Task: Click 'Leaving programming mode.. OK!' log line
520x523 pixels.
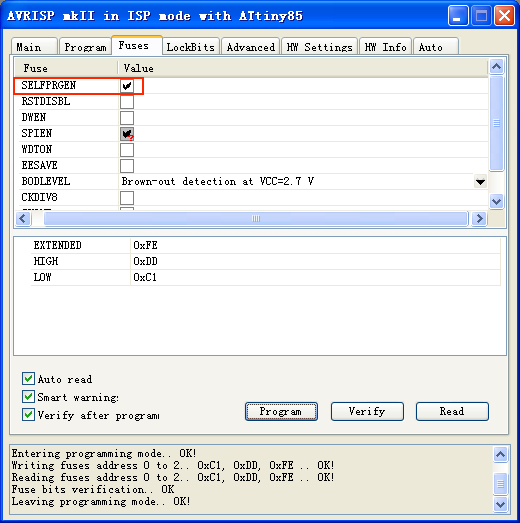Action: [x=101, y=502]
